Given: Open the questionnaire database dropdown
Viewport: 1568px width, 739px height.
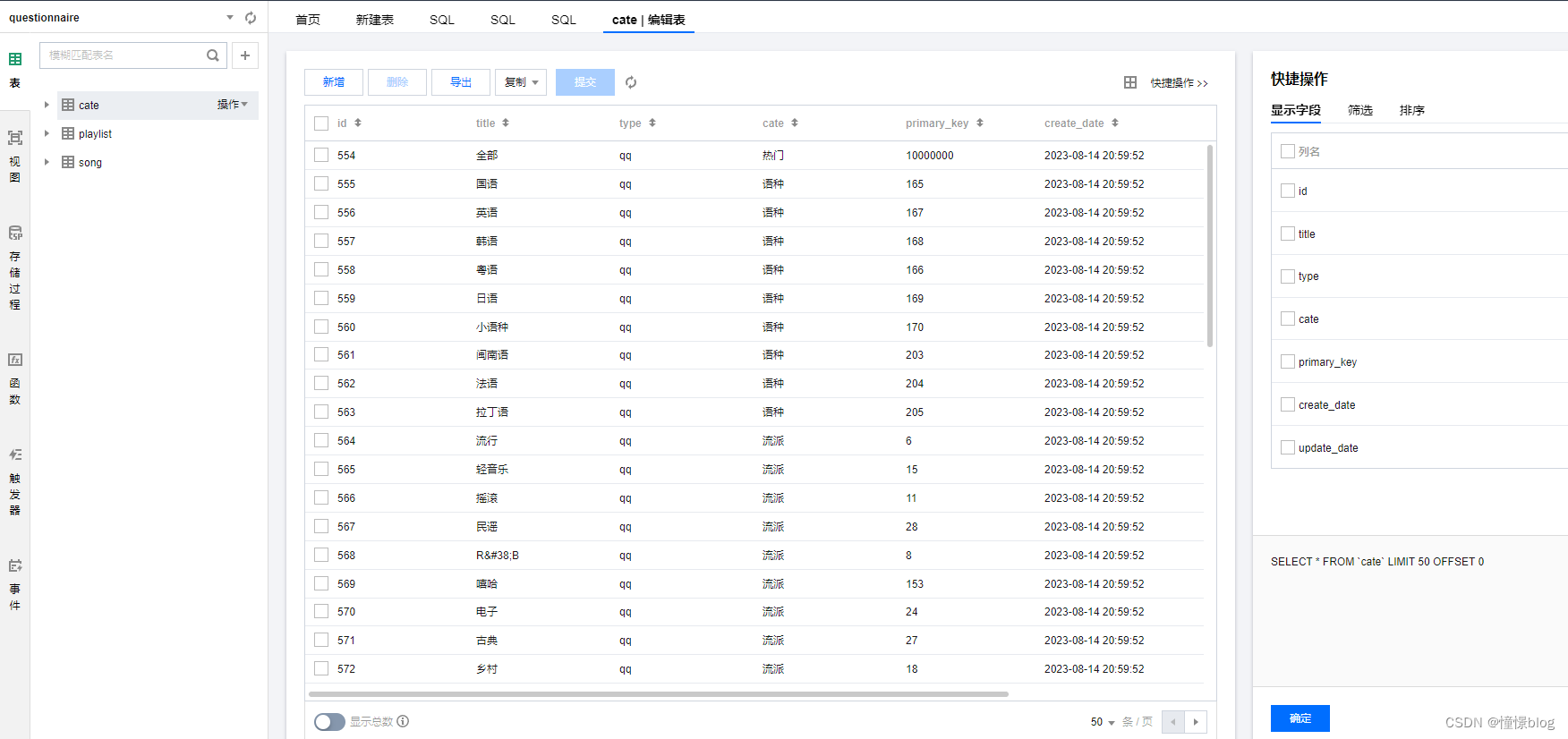Looking at the screenshot, I should click(x=230, y=18).
